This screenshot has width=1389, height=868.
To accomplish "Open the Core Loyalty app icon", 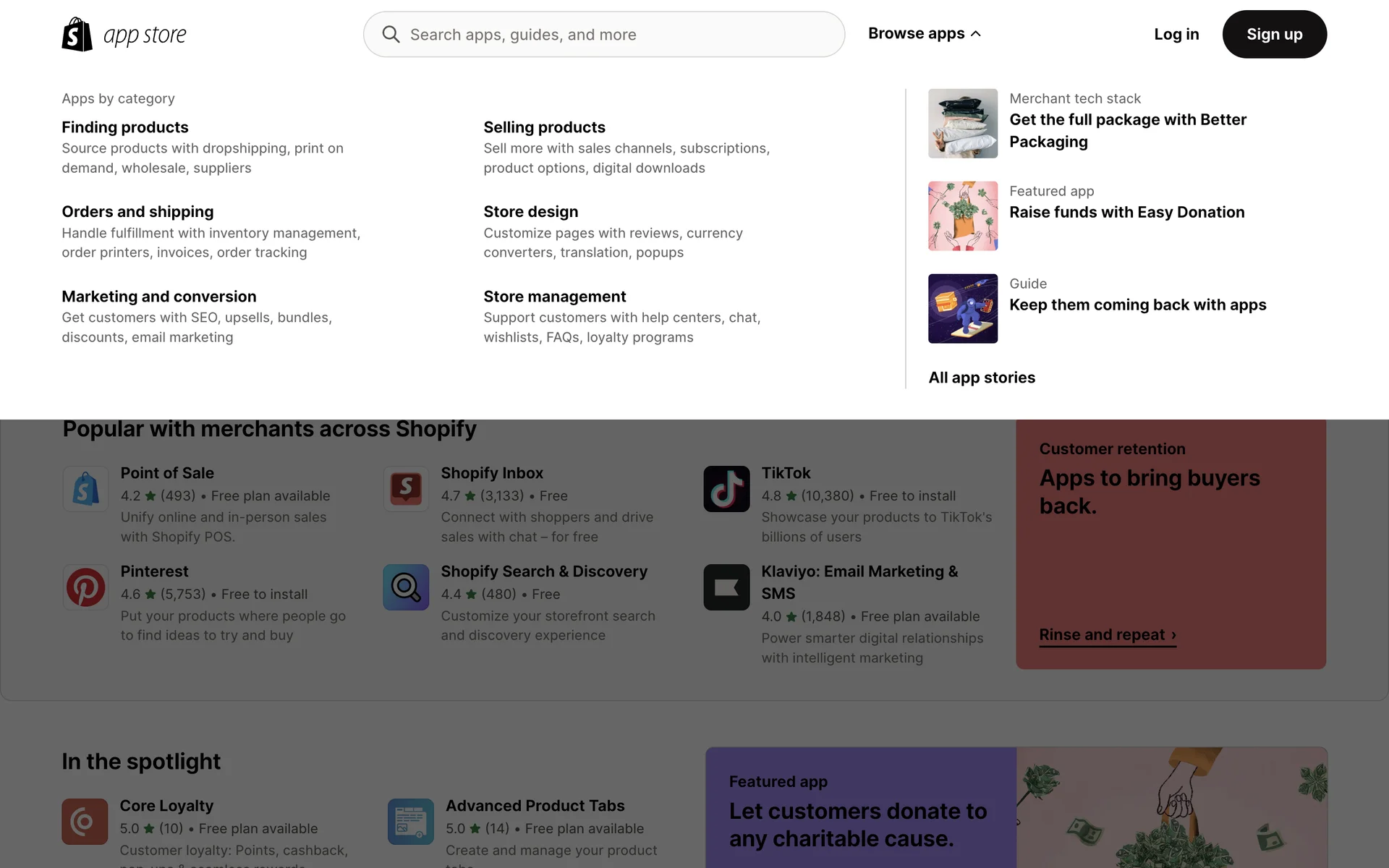I will tap(85, 822).
